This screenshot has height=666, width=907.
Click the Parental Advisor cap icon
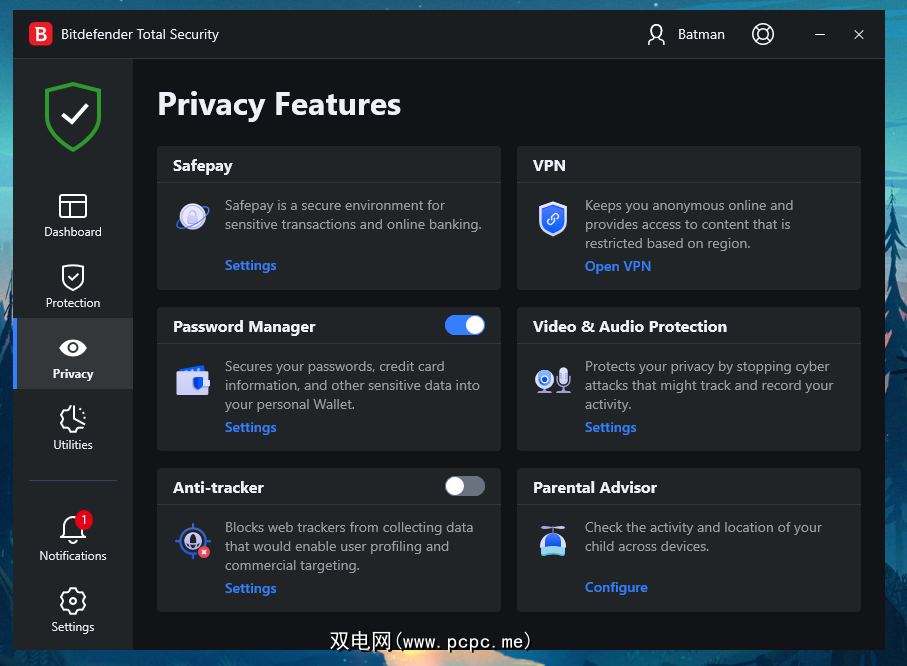pyautogui.click(x=552, y=540)
